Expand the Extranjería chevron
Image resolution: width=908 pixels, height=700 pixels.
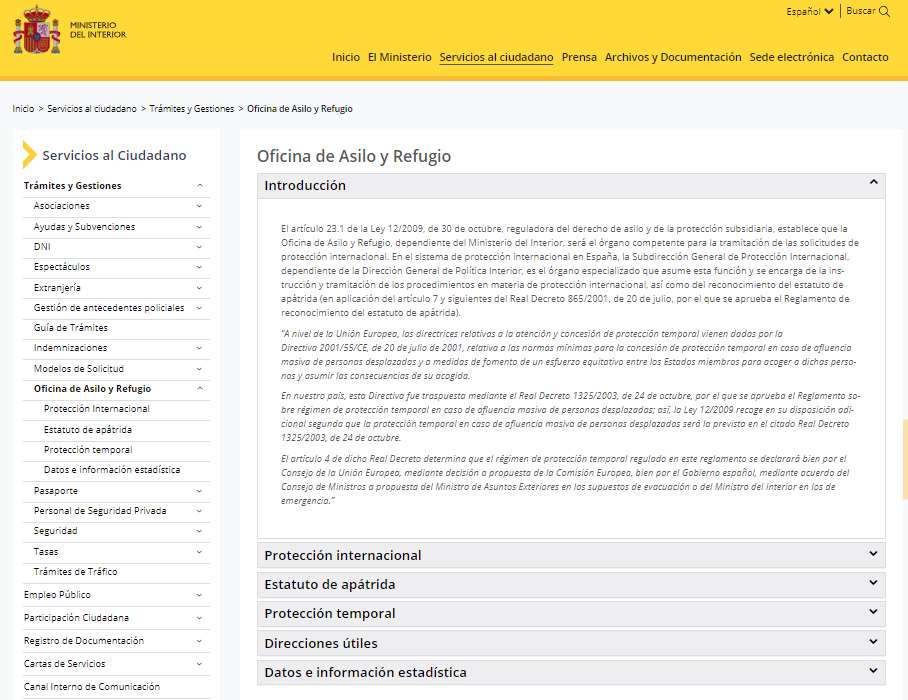click(199, 288)
